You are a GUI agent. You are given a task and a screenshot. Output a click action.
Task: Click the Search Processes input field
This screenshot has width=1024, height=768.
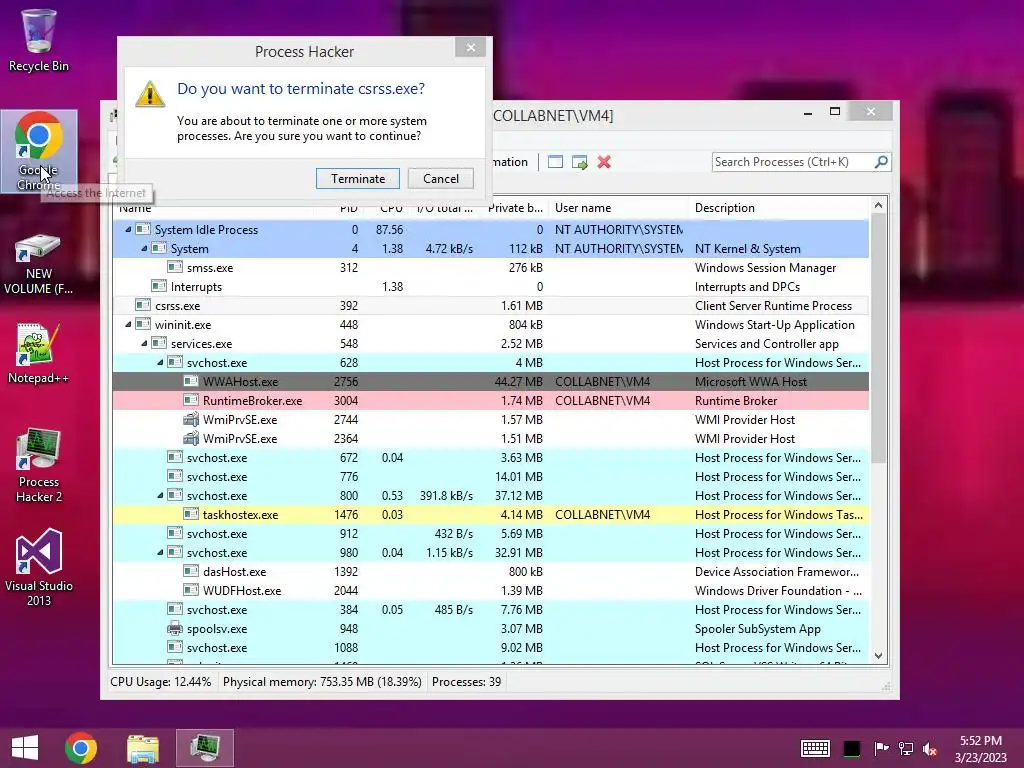coord(793,162)
